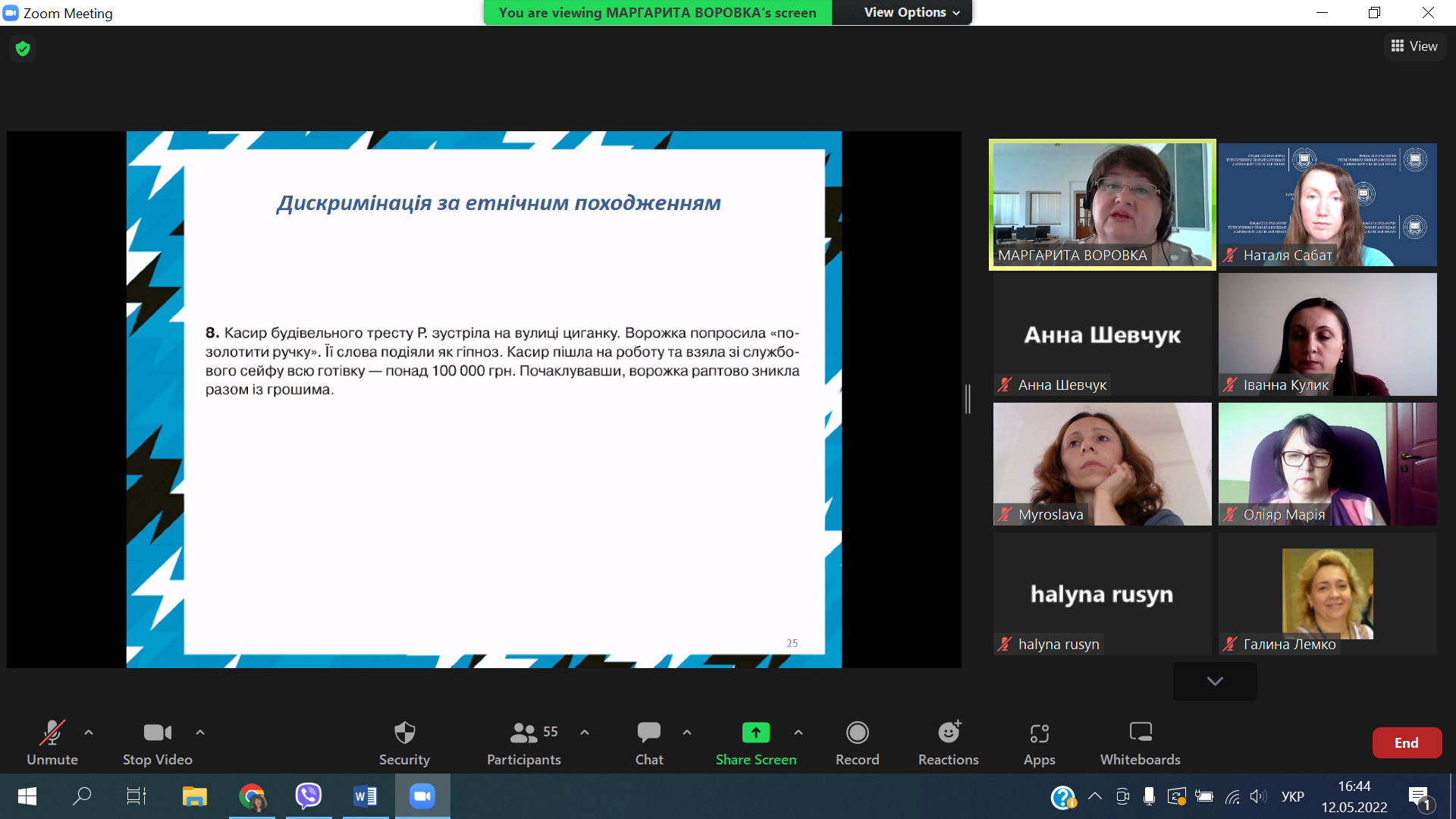
Task: Expand audio options arrow next to Unmute
Action: [x=89, y=733]
